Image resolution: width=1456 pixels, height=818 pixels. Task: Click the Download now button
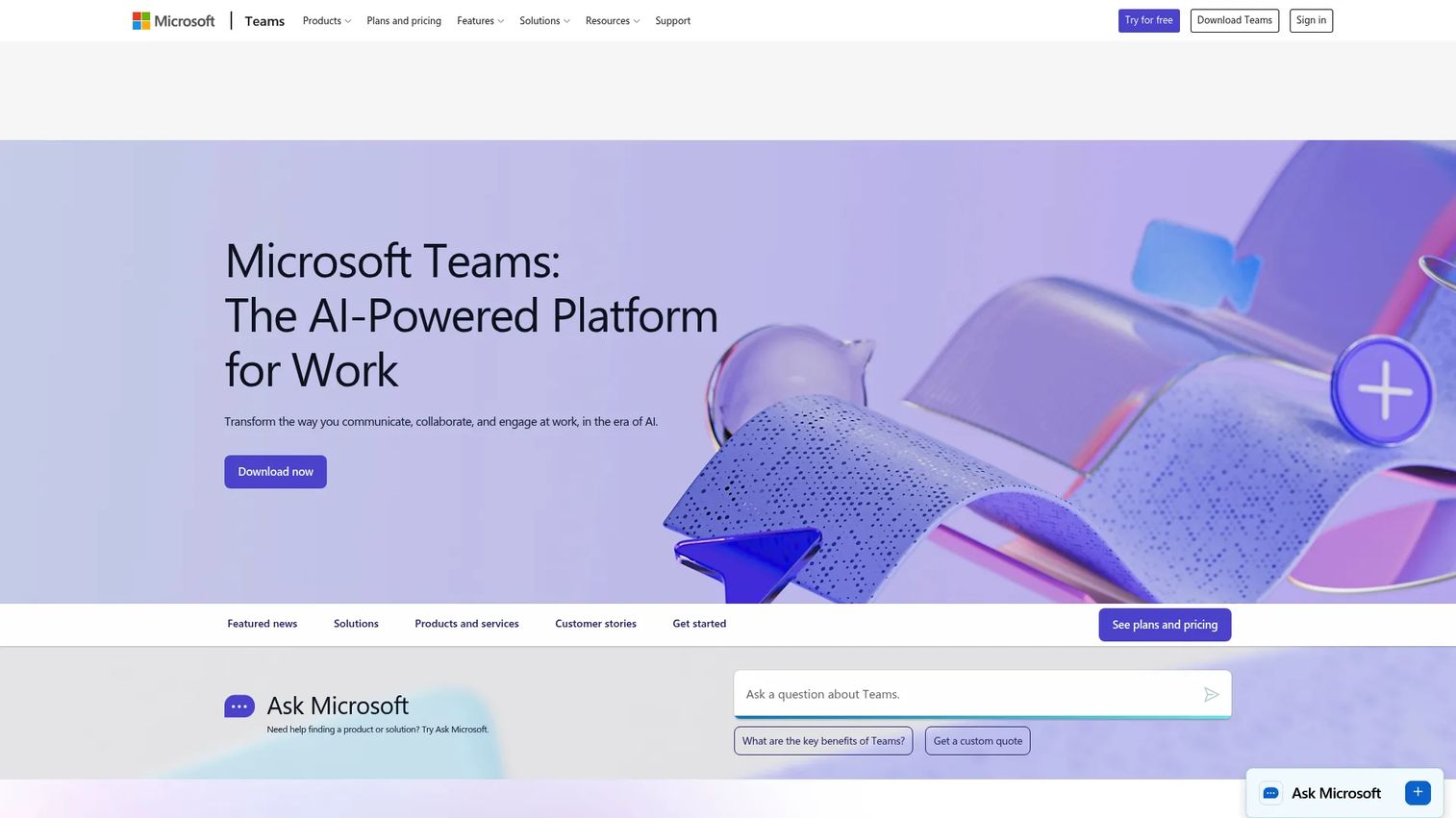276,472
